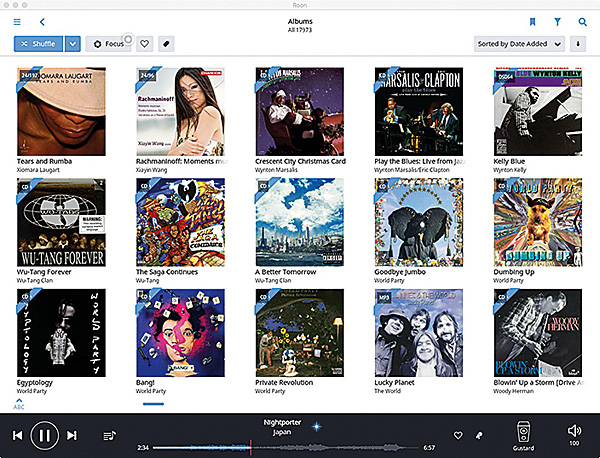Viewport: 600px width, 458px height.
Task: Open Crescent City Christmas Card cover
Action: pos(300,111)
